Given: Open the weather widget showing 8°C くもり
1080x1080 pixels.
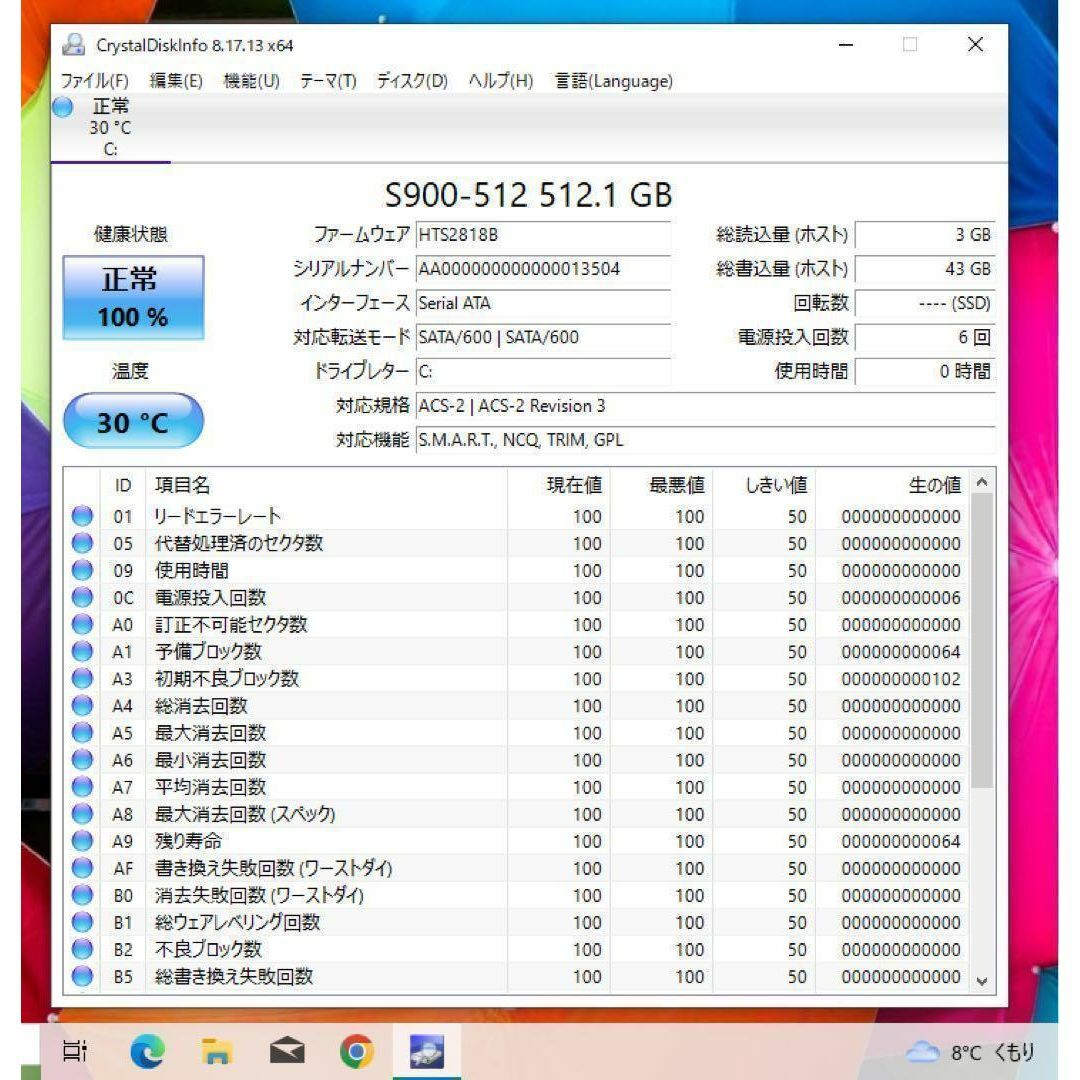Looking at the screenshot, I should (x=971, y=1052).
